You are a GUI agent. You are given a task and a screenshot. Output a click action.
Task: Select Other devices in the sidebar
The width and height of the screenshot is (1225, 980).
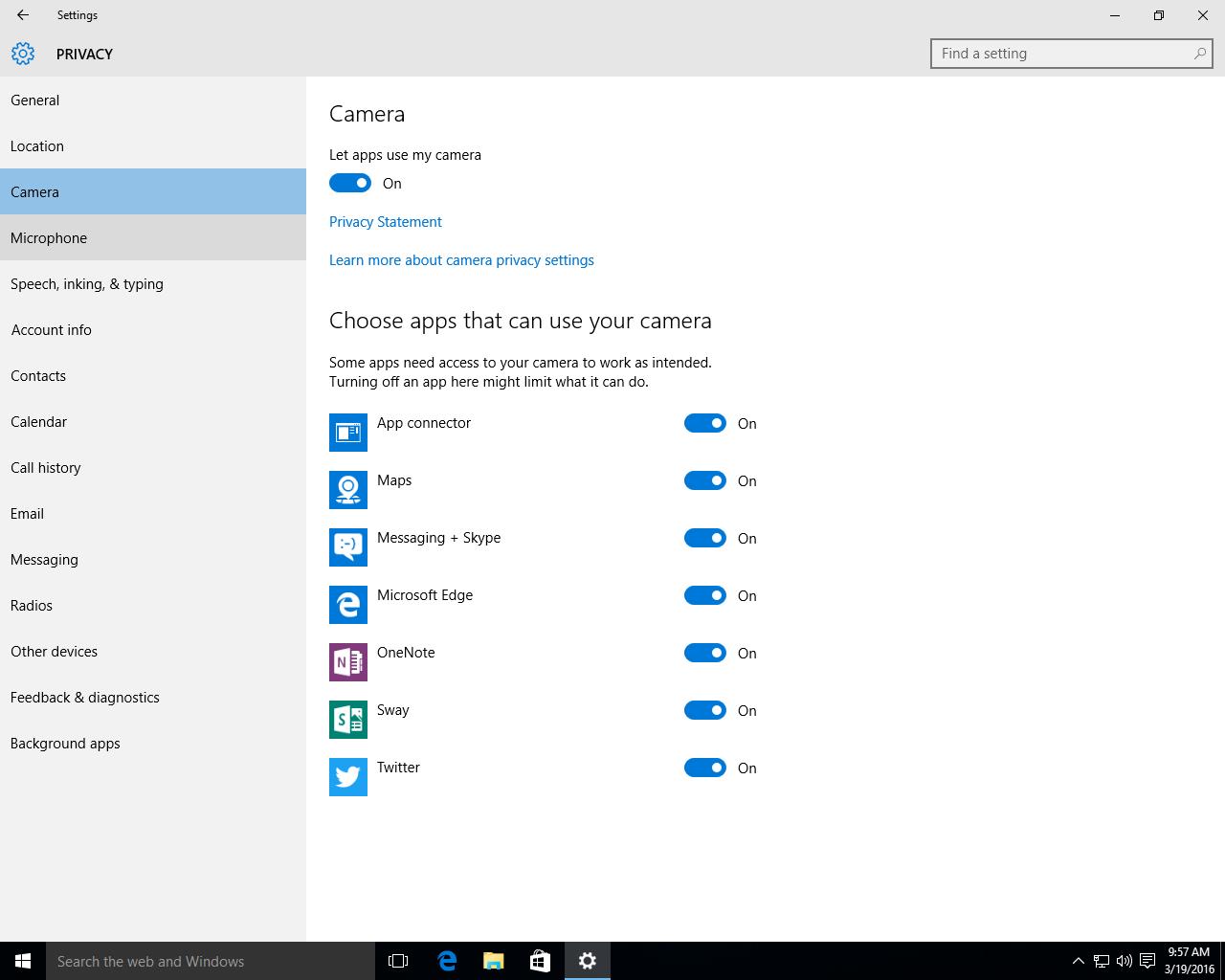[153, 651]
